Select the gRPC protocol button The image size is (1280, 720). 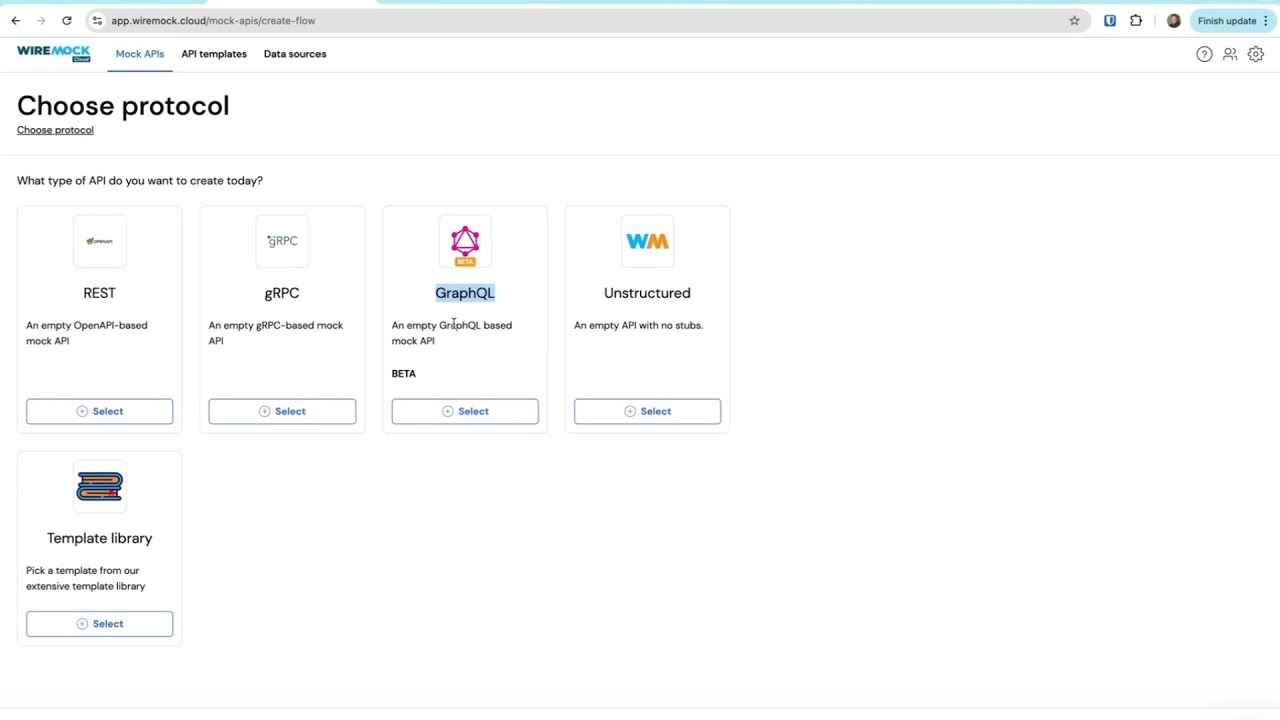(x=282, y=411)
